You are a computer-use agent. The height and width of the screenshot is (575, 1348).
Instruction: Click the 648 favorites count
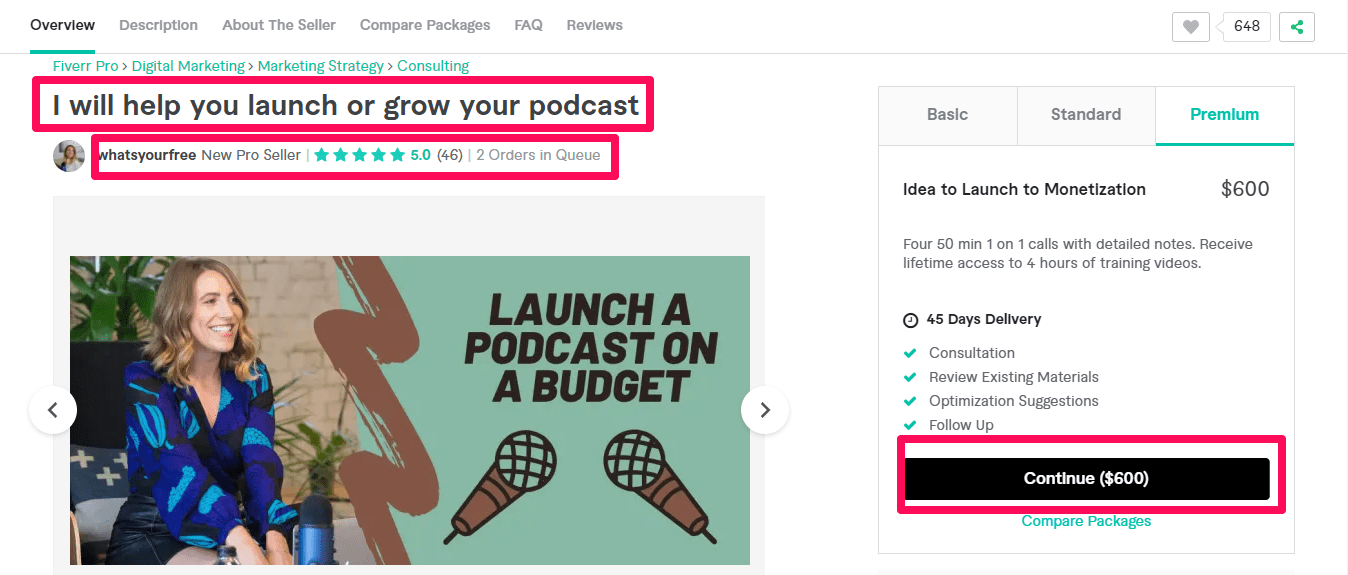pos(1246,27)
